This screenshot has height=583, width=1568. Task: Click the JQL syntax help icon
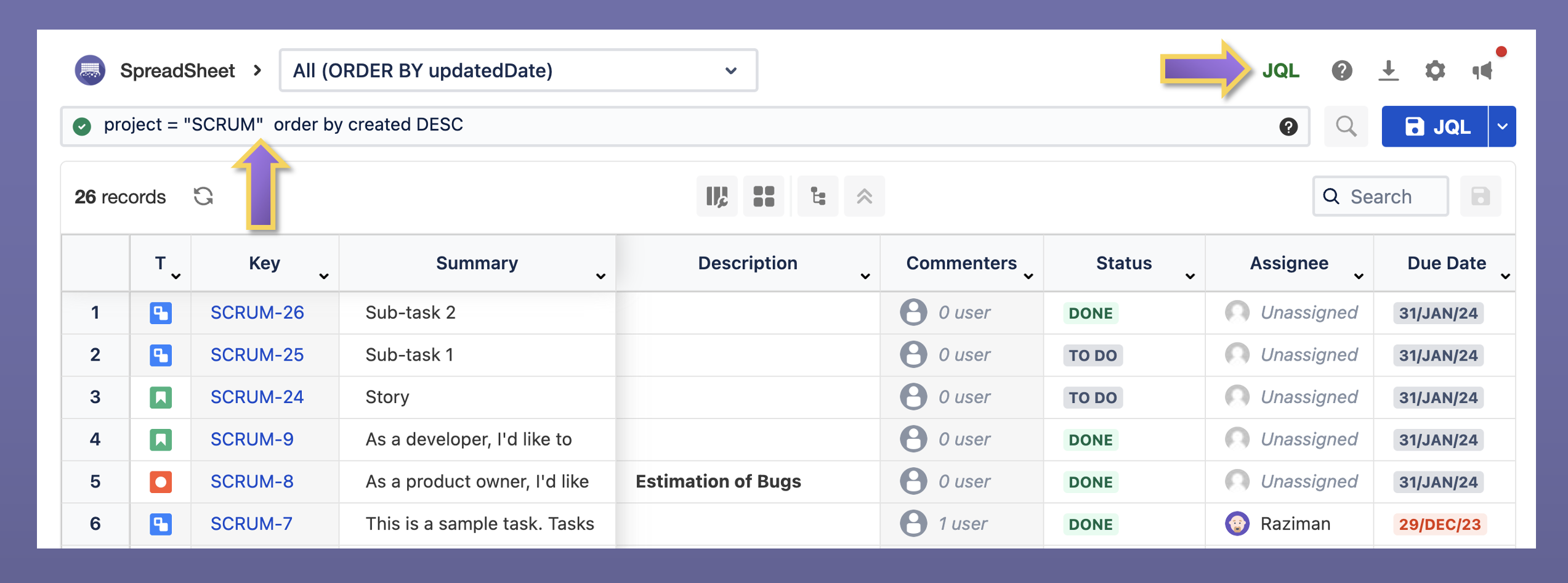pos(1288,126)
